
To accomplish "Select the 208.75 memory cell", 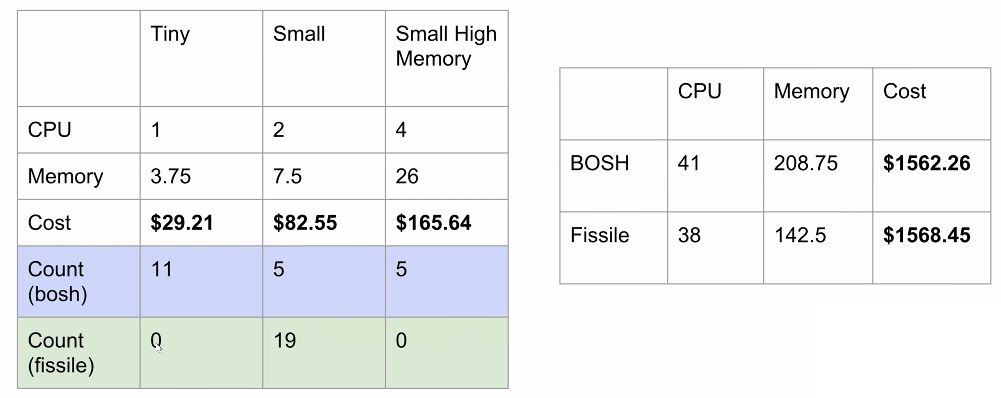I will coord(818,176).
